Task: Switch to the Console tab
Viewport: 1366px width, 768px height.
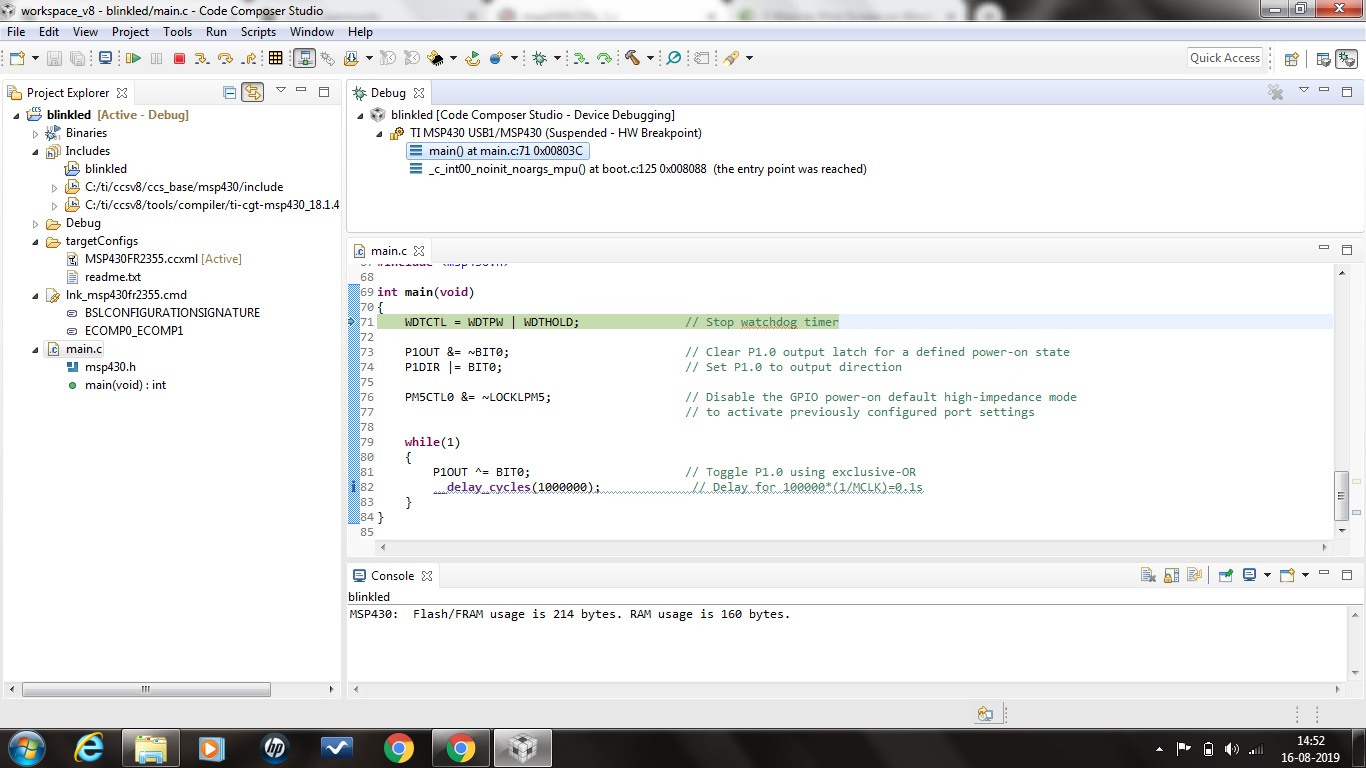Action: (391, 576)
